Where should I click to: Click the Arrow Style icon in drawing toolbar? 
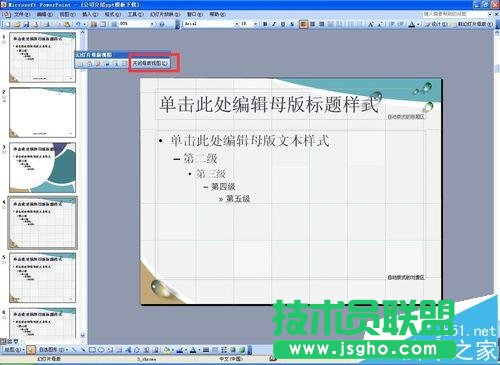[x=224, y=350]
